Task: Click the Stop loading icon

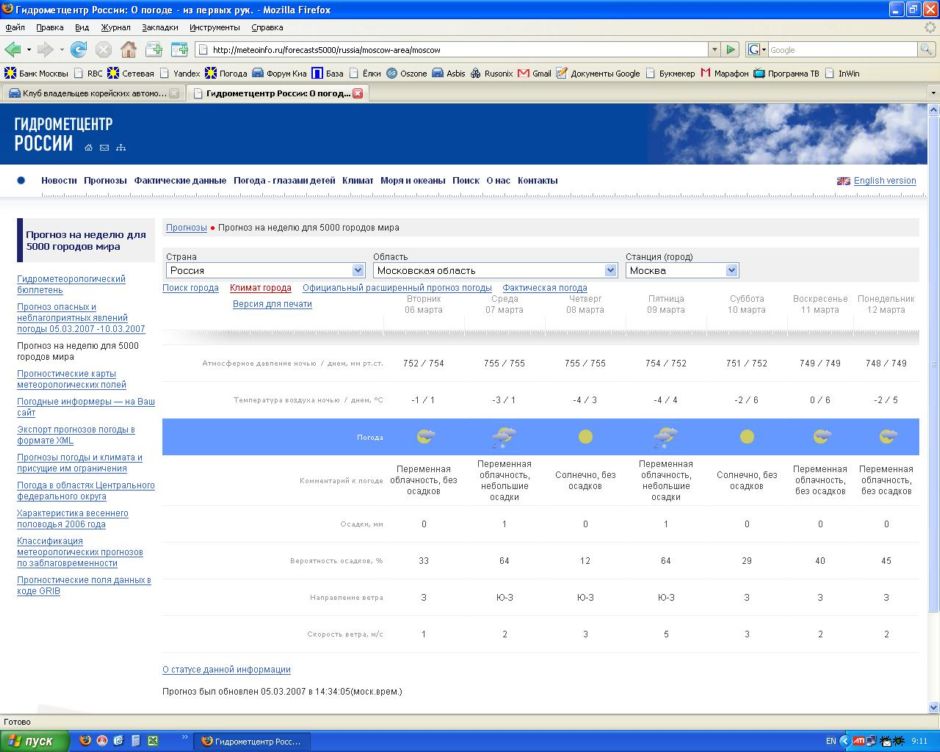Action: [103, 49]
